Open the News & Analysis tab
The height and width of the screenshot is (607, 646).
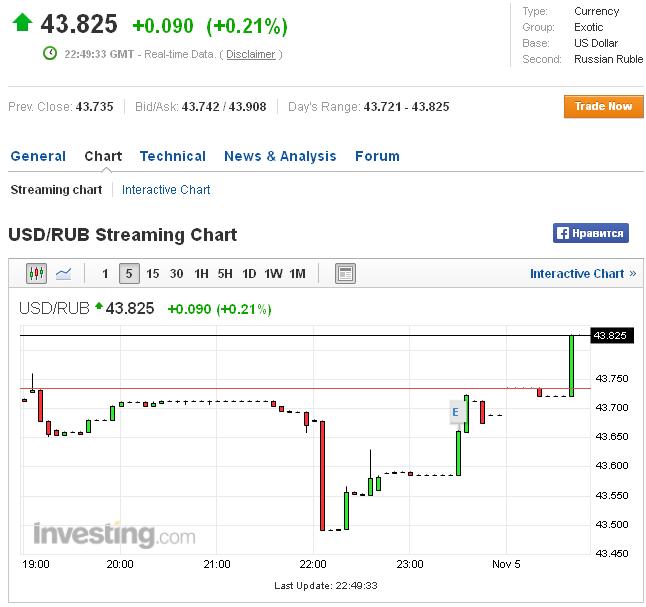click(x=280, y=156)
